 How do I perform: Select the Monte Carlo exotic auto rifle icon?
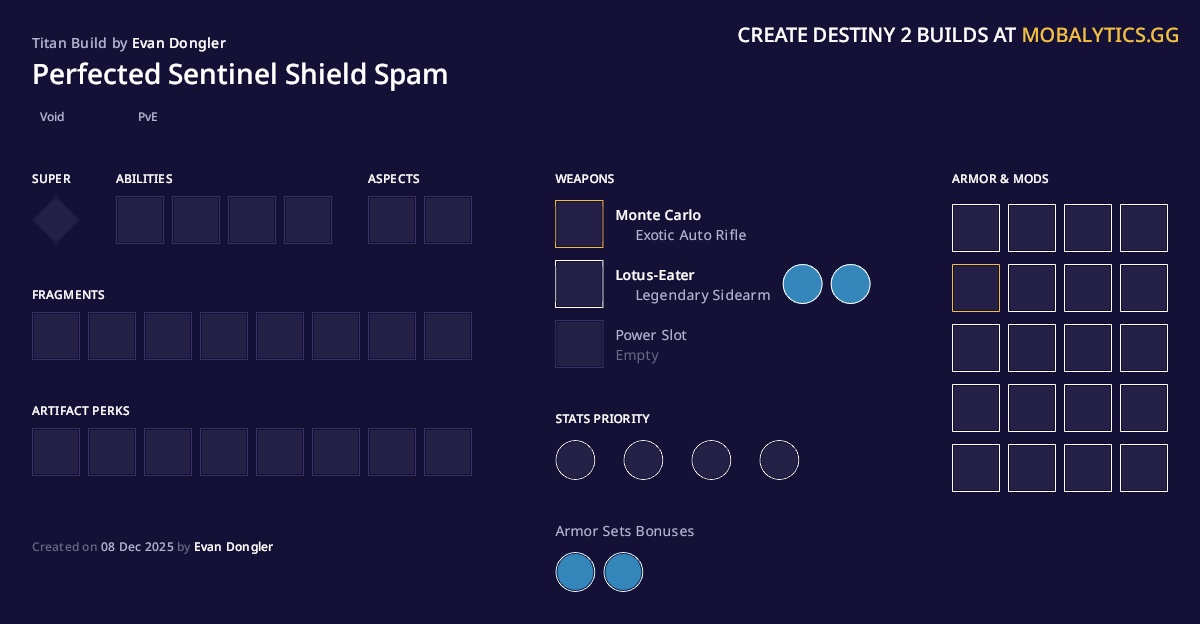point(579,224)
